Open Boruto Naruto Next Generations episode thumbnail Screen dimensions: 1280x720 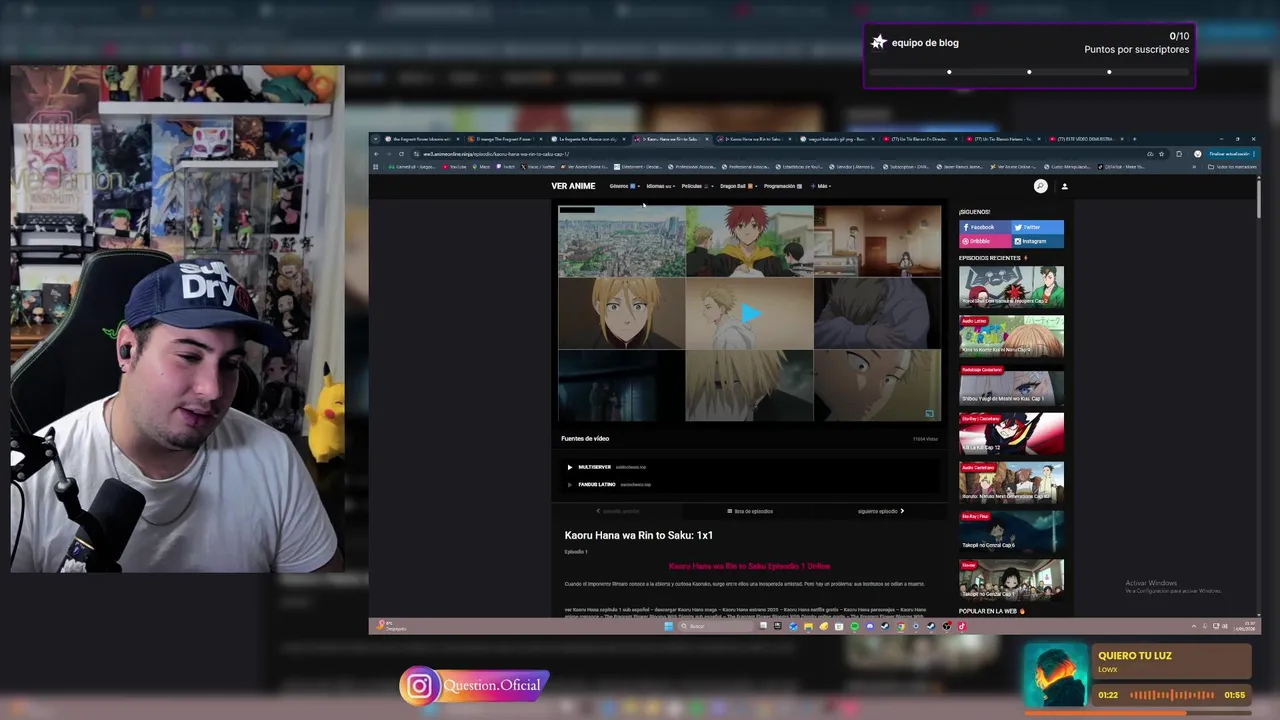[x=1011, y=482]
